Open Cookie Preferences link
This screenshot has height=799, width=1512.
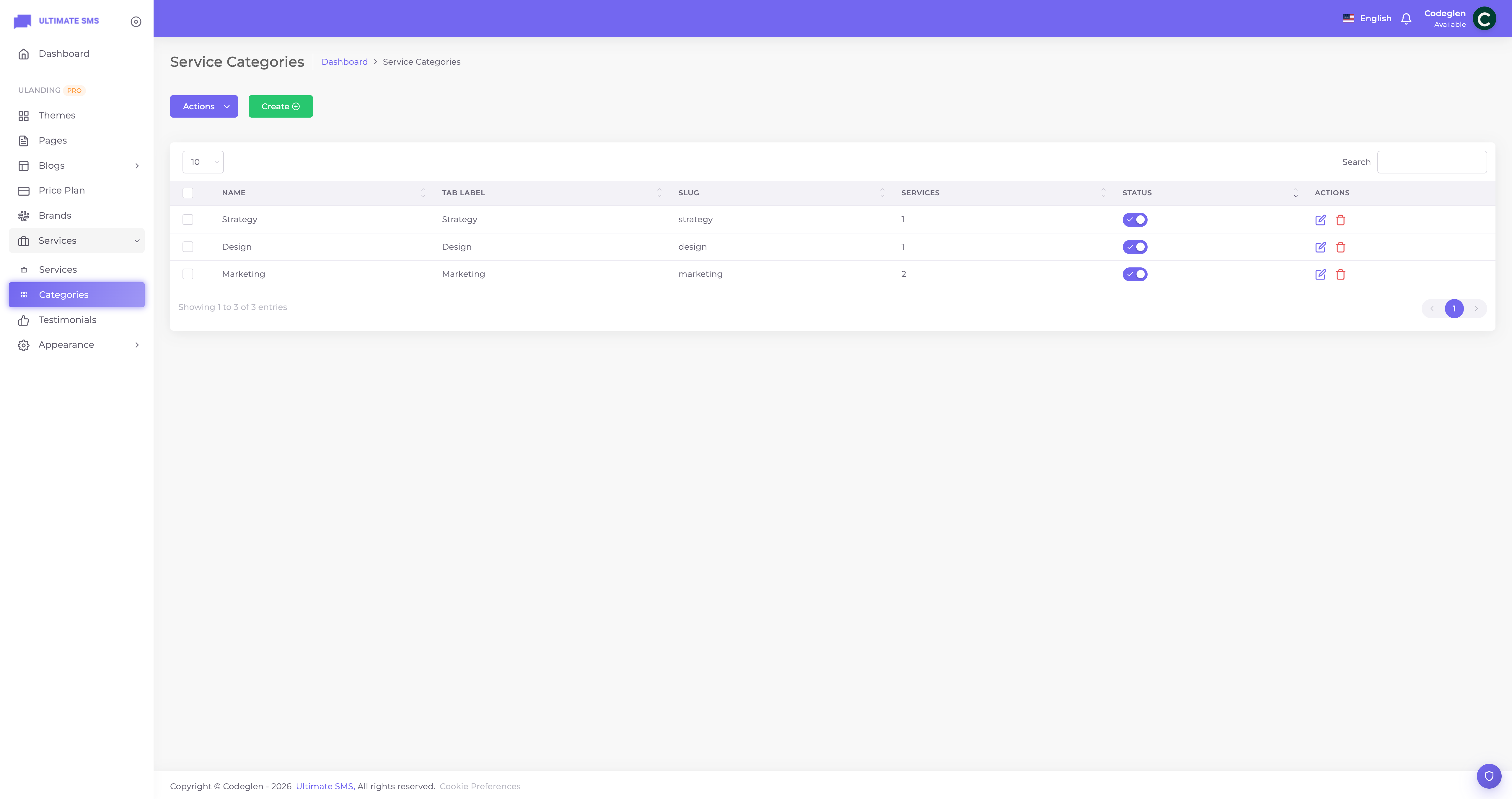point(480,786)
